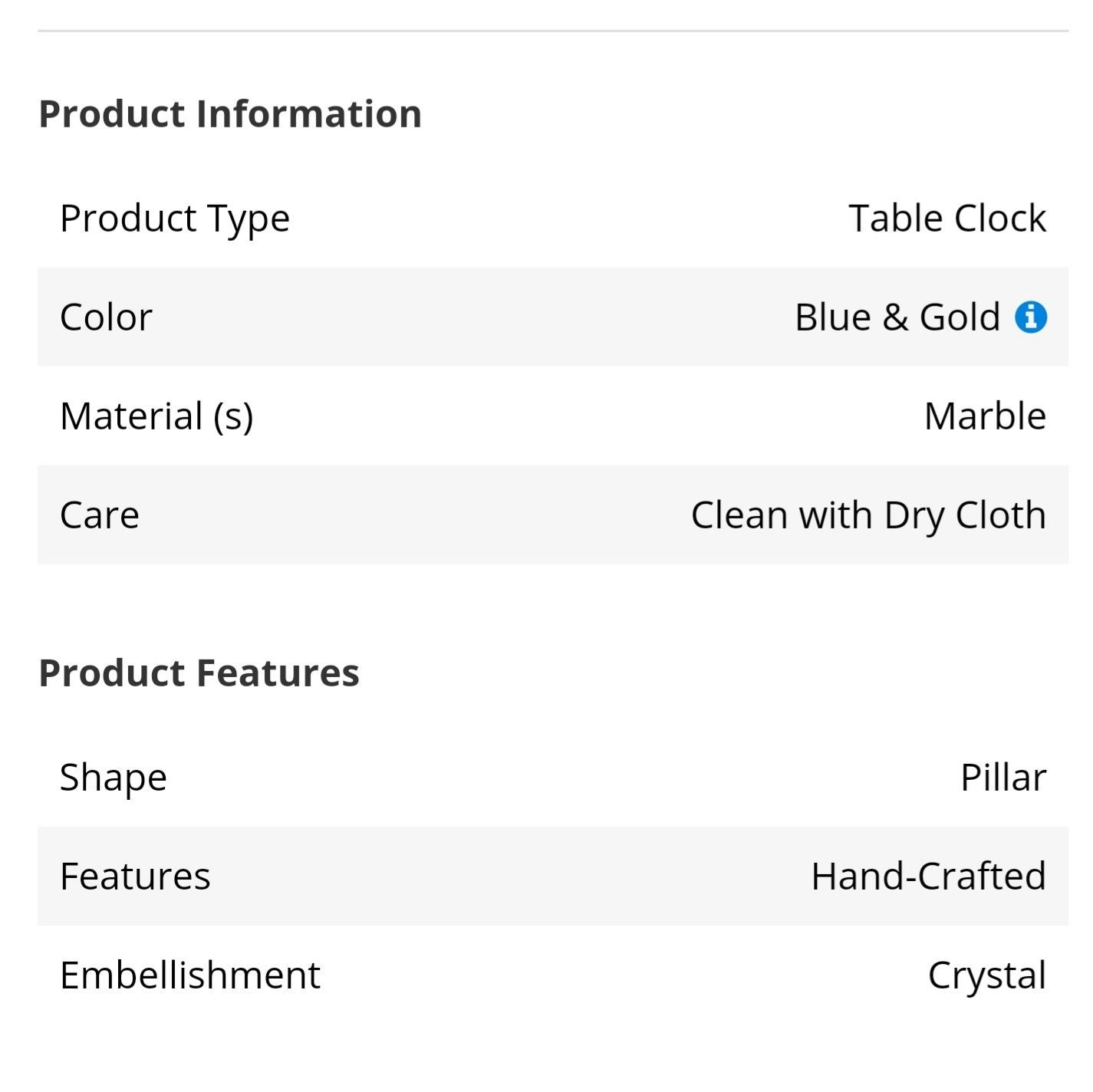Click the Shape row label
1093x1092 pixels.
114,778
